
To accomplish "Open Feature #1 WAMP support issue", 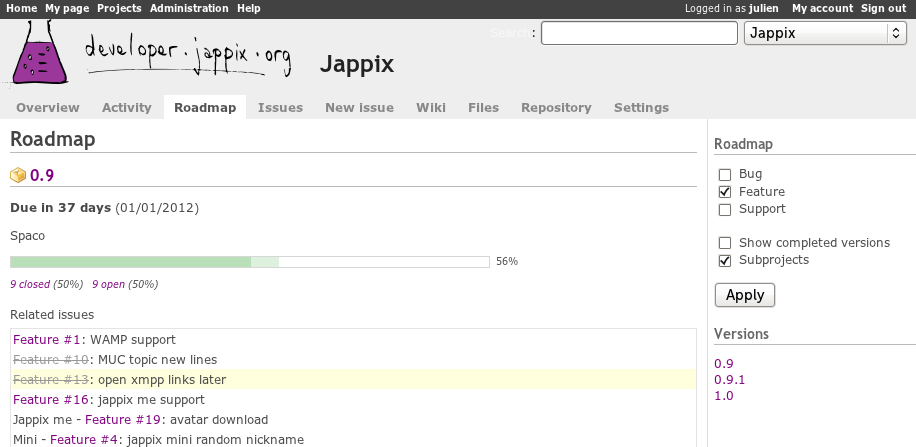I will pyautogui.click(x=48, y=339).
